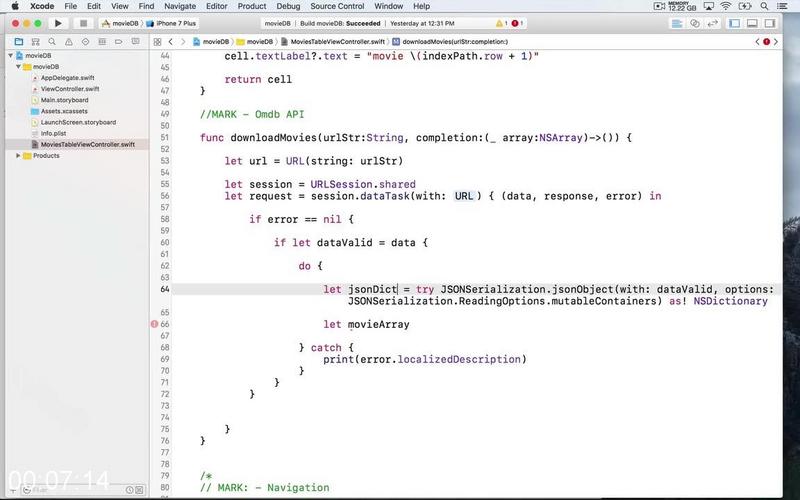Screen dimensions: 800x500
Task: Toggle the Debug area visibility
Action: tap(752, 23)
